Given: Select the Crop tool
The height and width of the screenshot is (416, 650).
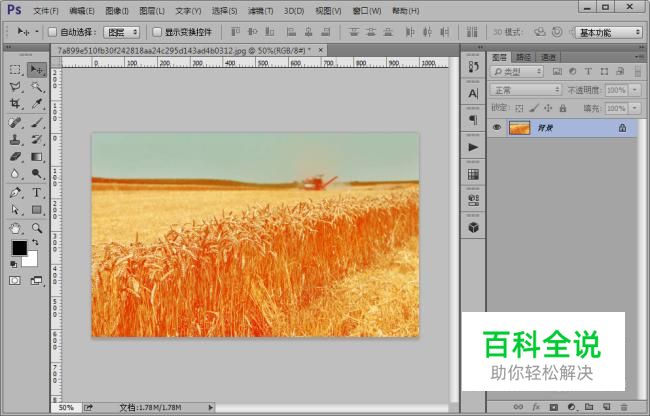Looking at the screenshot, I should point(15,104).
